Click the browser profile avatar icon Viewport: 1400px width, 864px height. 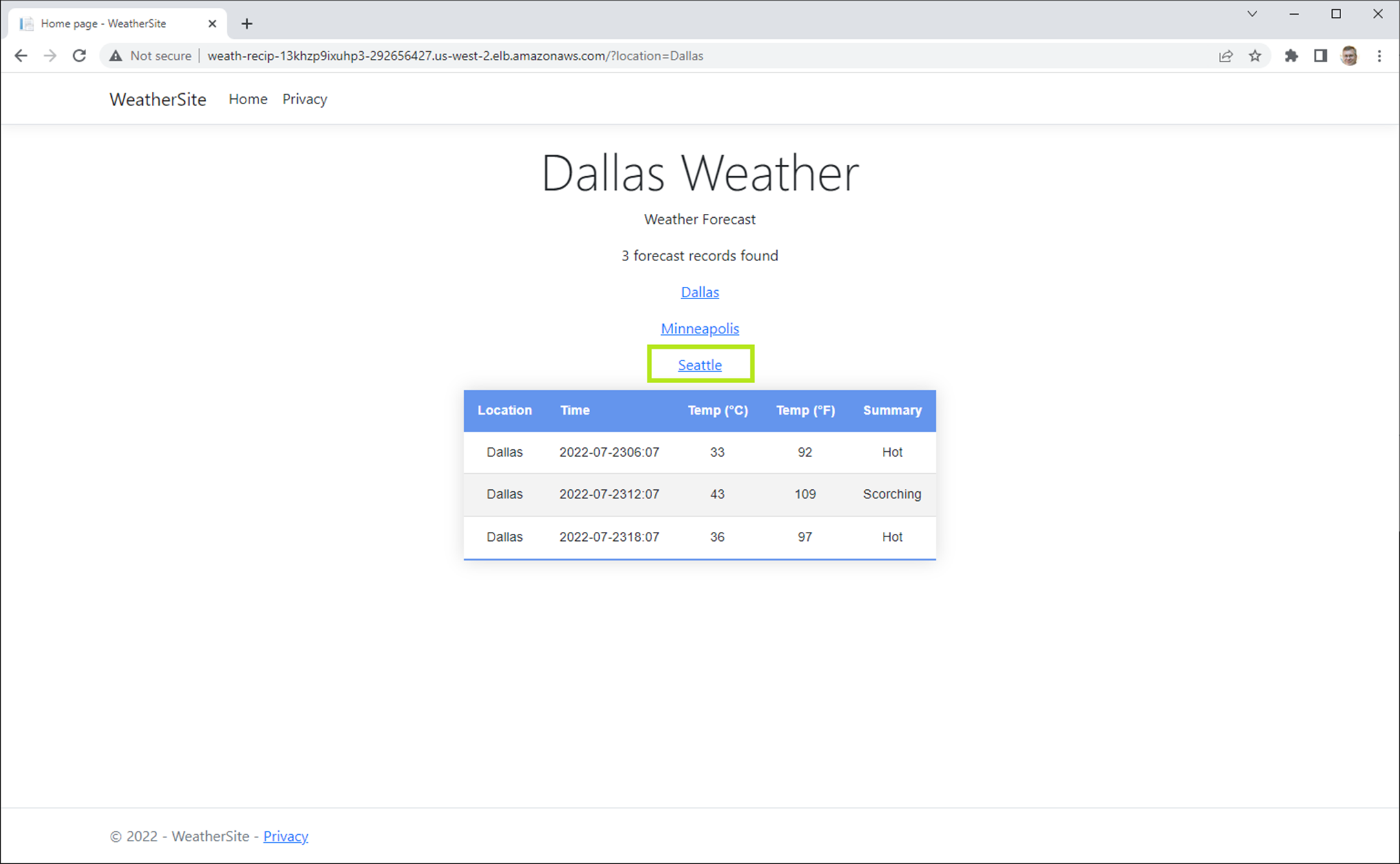pyautogui.click(x=1349, y=56)
